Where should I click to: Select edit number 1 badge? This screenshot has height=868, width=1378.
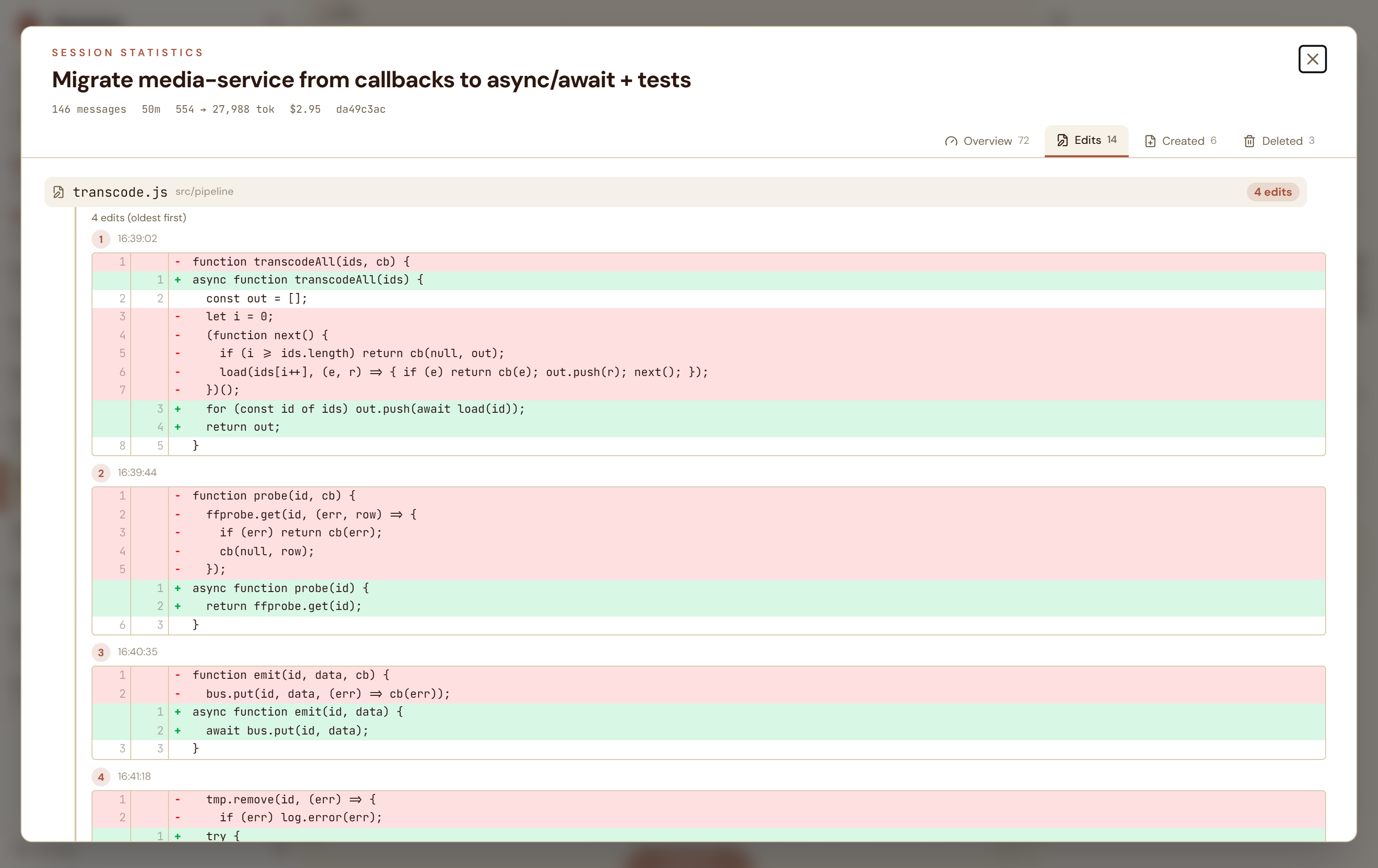[x=101, y=239]
